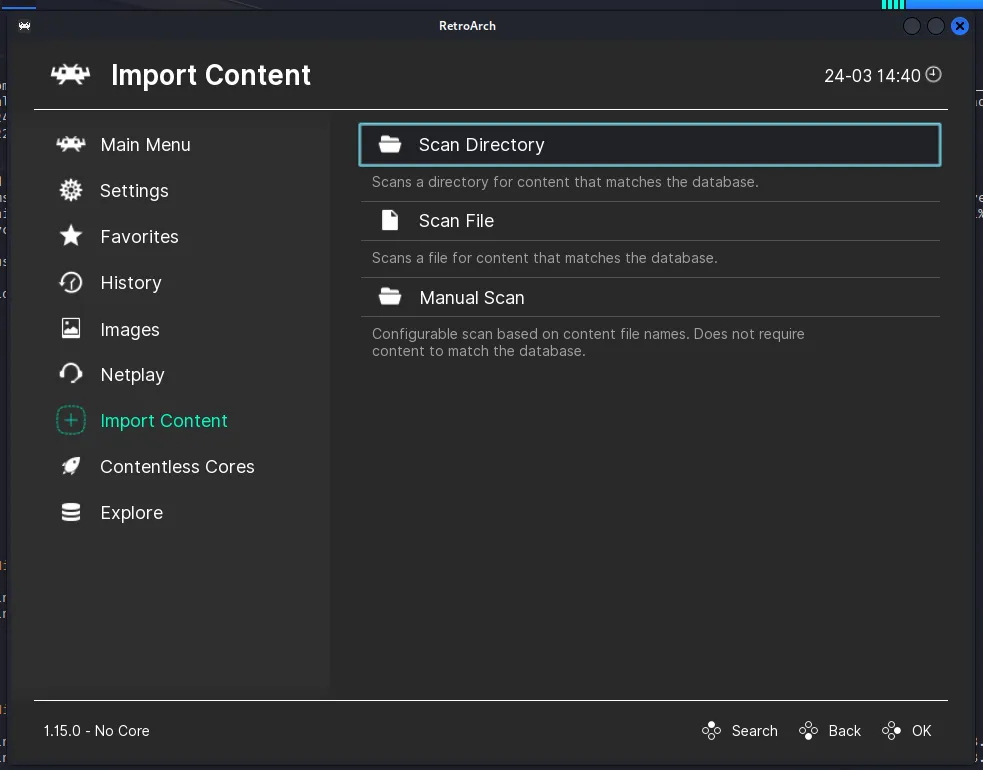Close the RetroArch window

coord(960,26)
